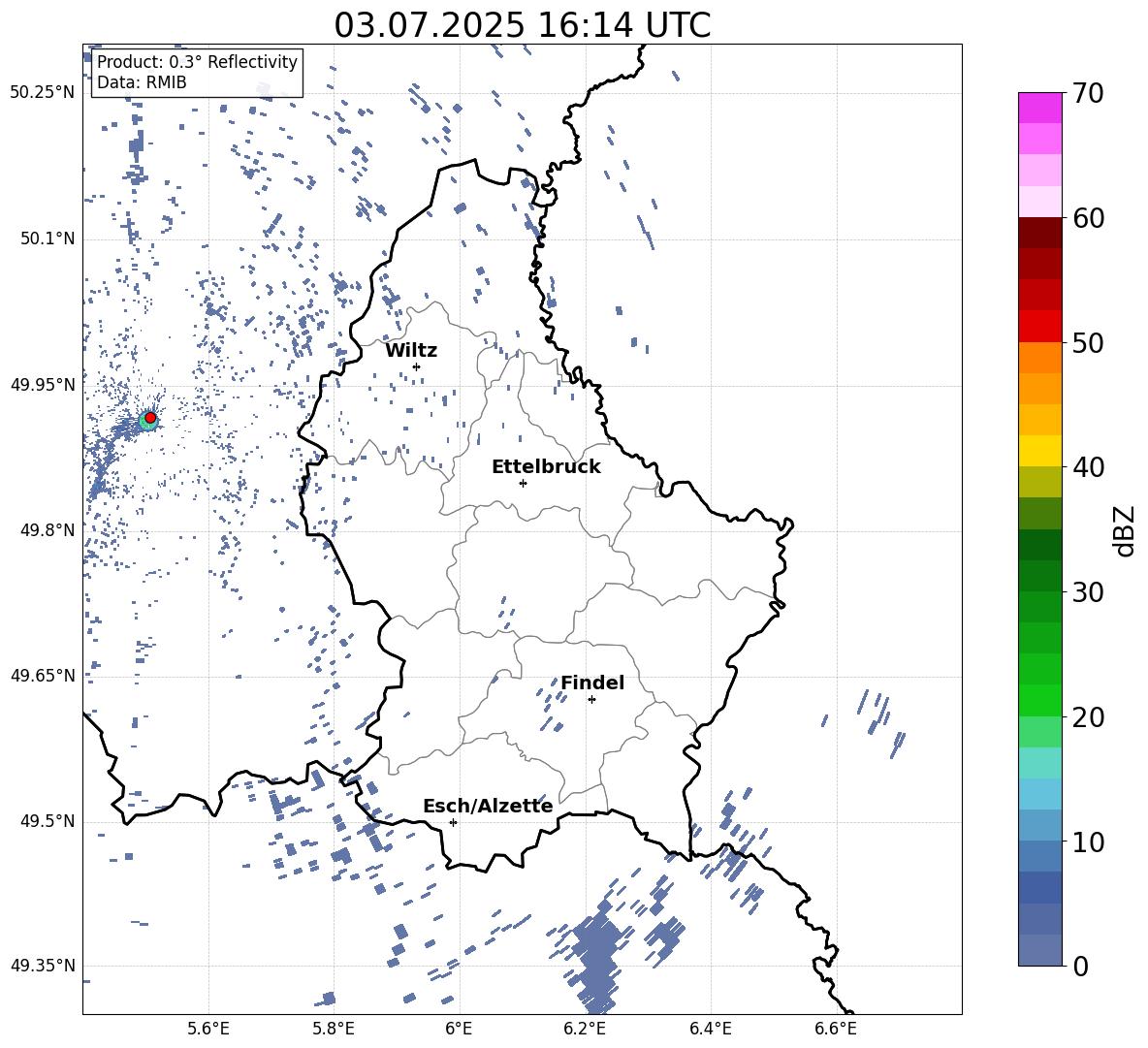Image resolution: width=1148 pixels, height=1048 pixels.
Task: Click the bright green colorbar segment at 20
Action: [1039, 700]
